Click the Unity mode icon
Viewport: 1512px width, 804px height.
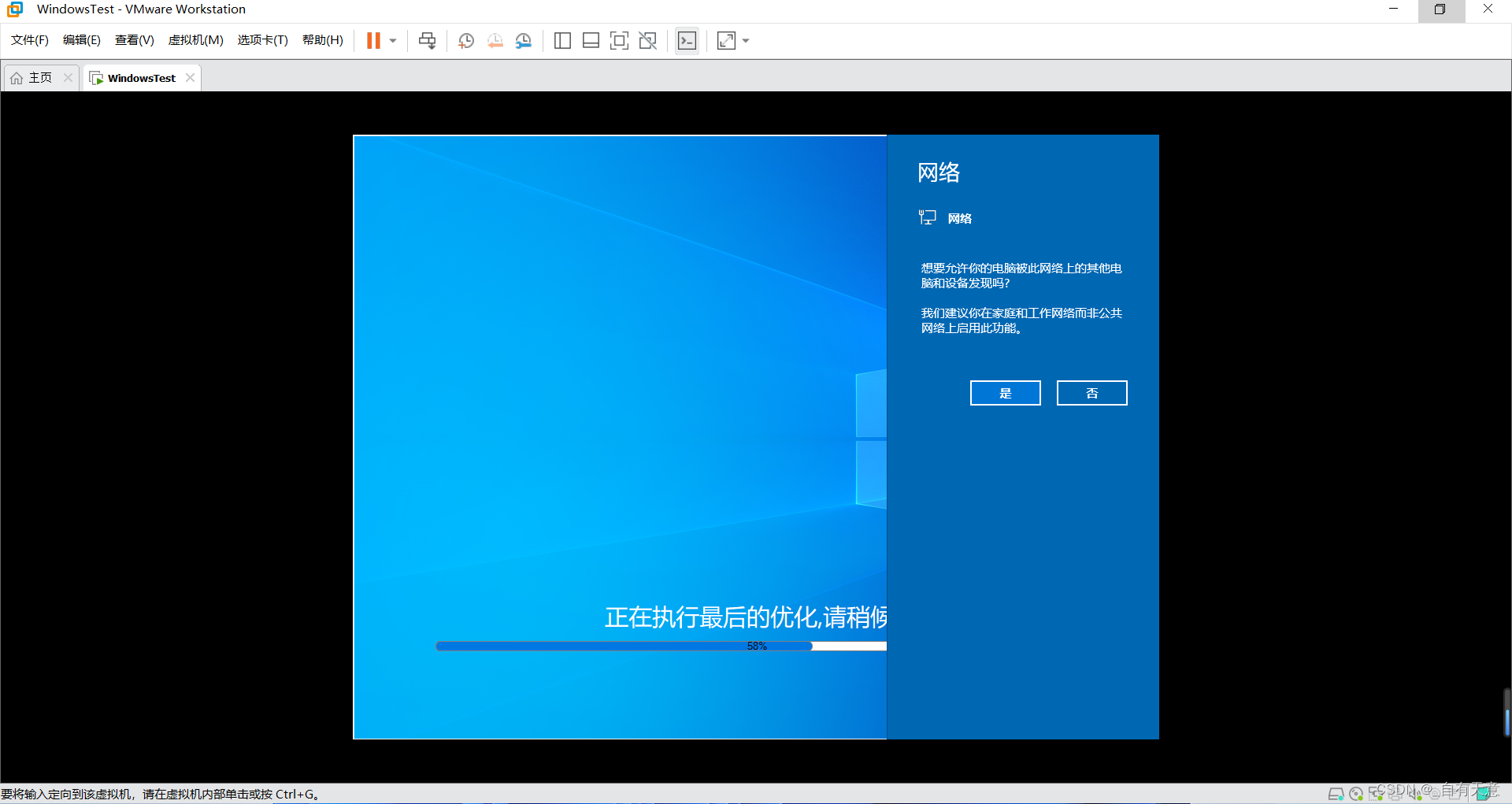[x=647, y=41]
